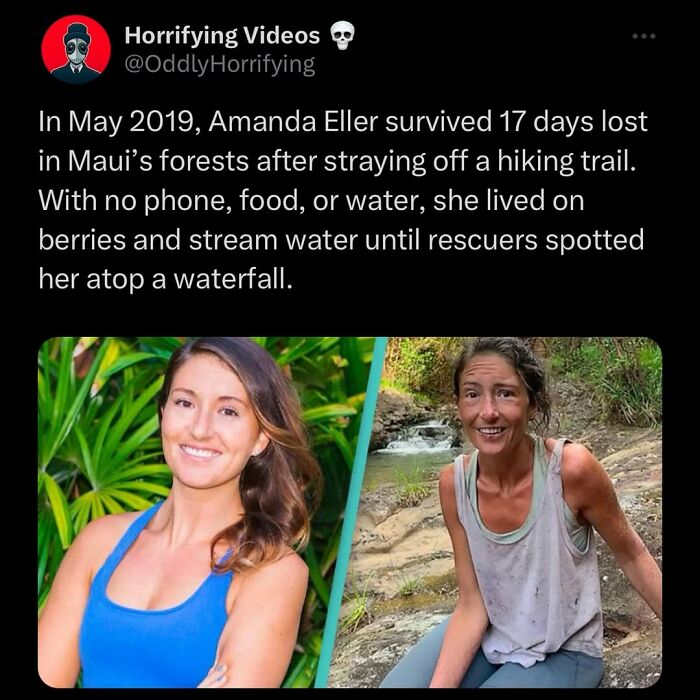The width and height of the screenshot is (700, 700).
Task: Click the word berries in the tweet
Action: pos(83,240)
